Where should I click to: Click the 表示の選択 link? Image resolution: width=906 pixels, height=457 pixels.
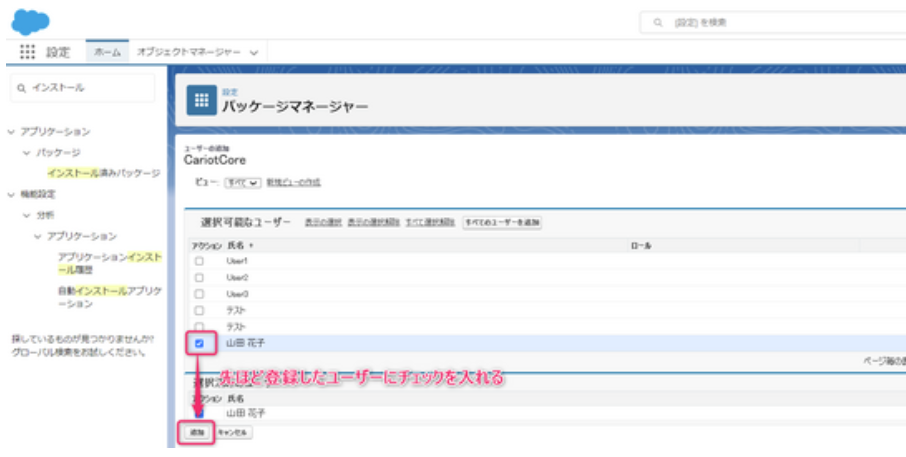click(323, 222)
